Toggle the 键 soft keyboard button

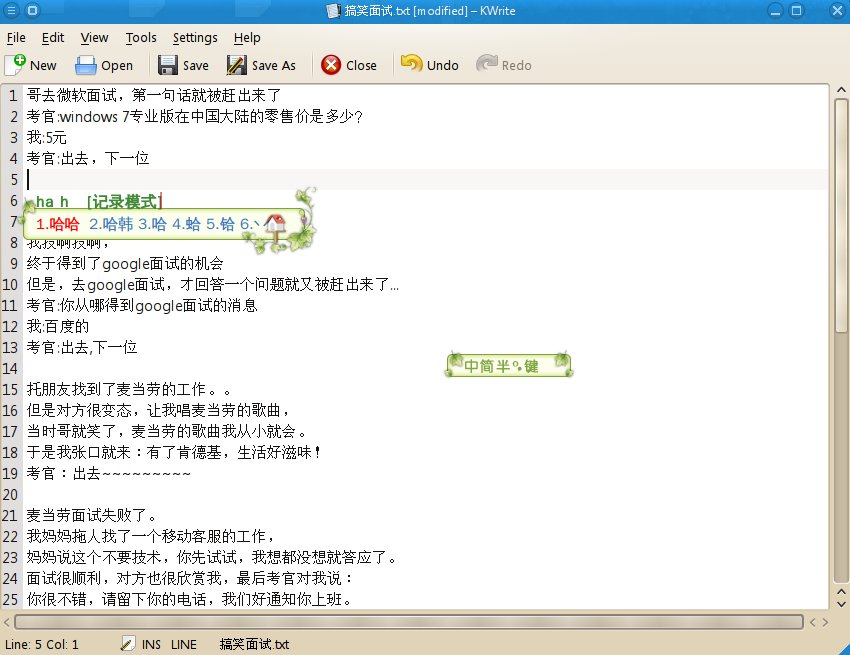coord(531,366)
